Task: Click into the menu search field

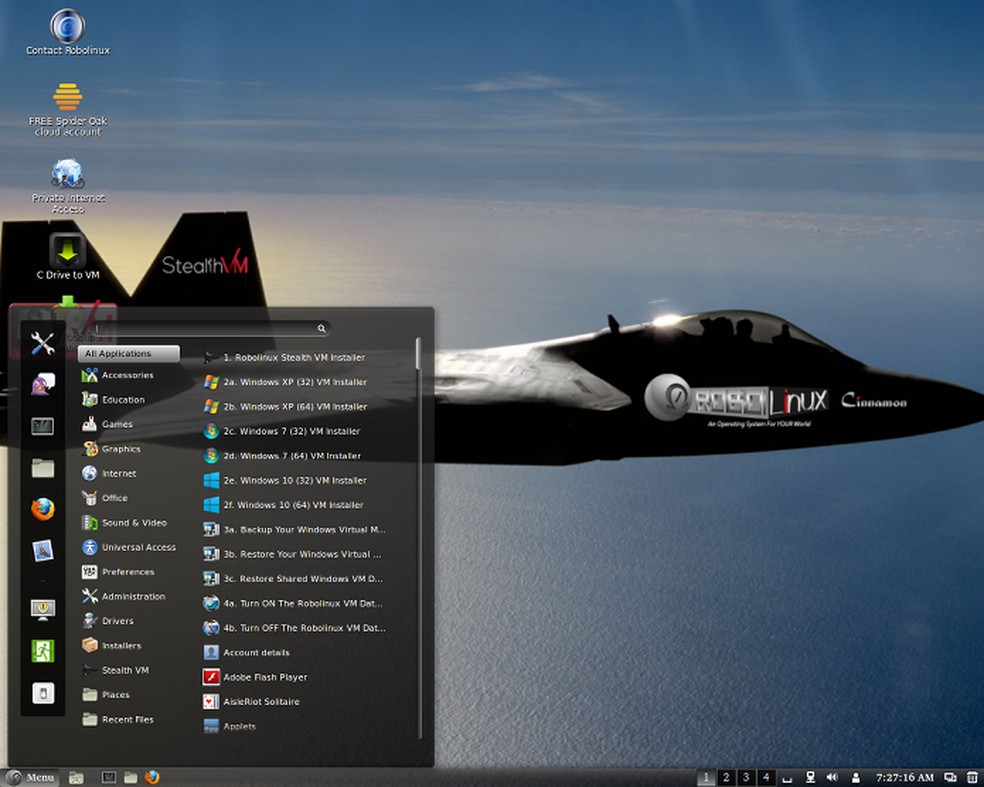Action: coord(210,328)
